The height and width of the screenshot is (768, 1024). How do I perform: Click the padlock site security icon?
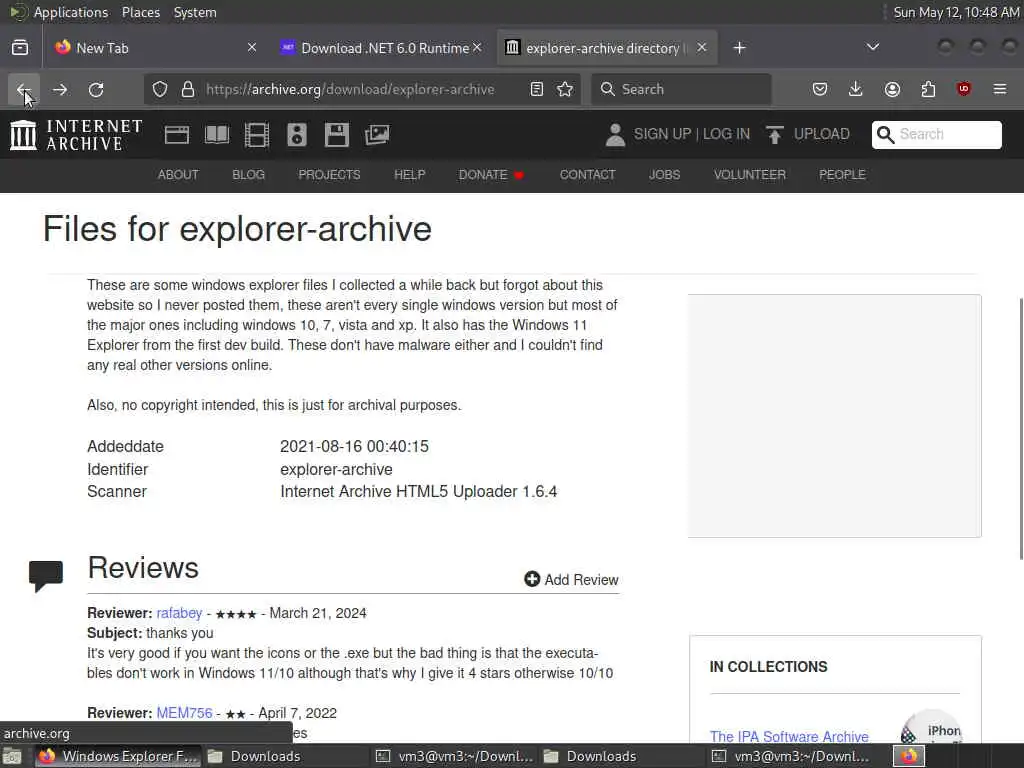point(188,89)
